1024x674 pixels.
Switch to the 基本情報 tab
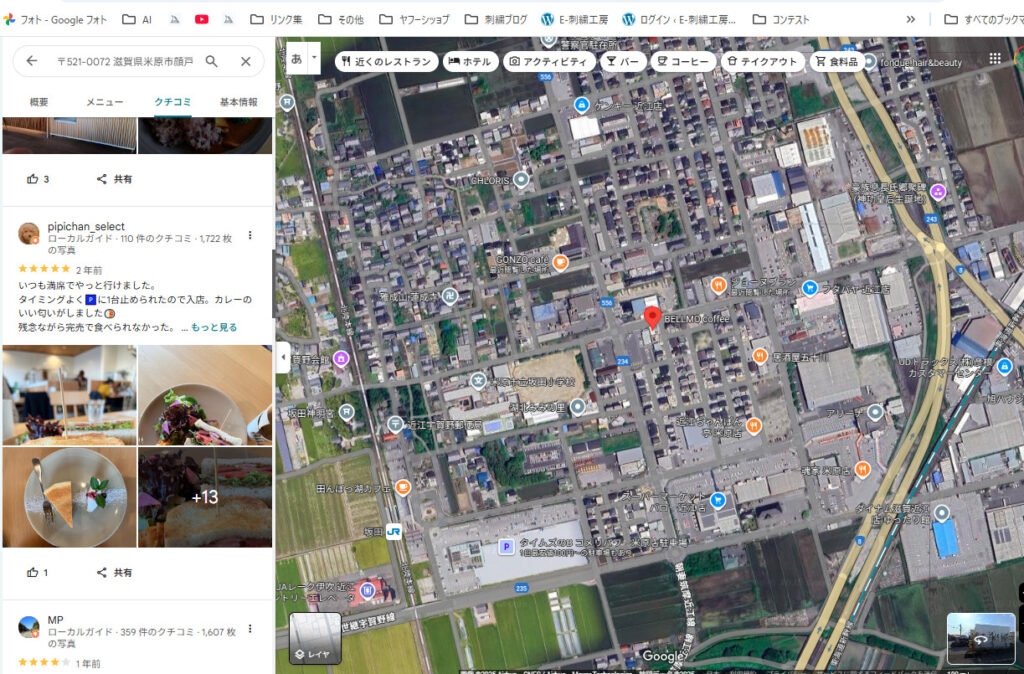click(x=238, y=102)
